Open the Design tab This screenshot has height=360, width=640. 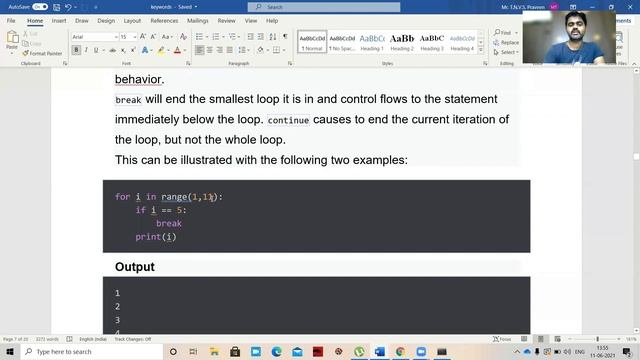106,20
